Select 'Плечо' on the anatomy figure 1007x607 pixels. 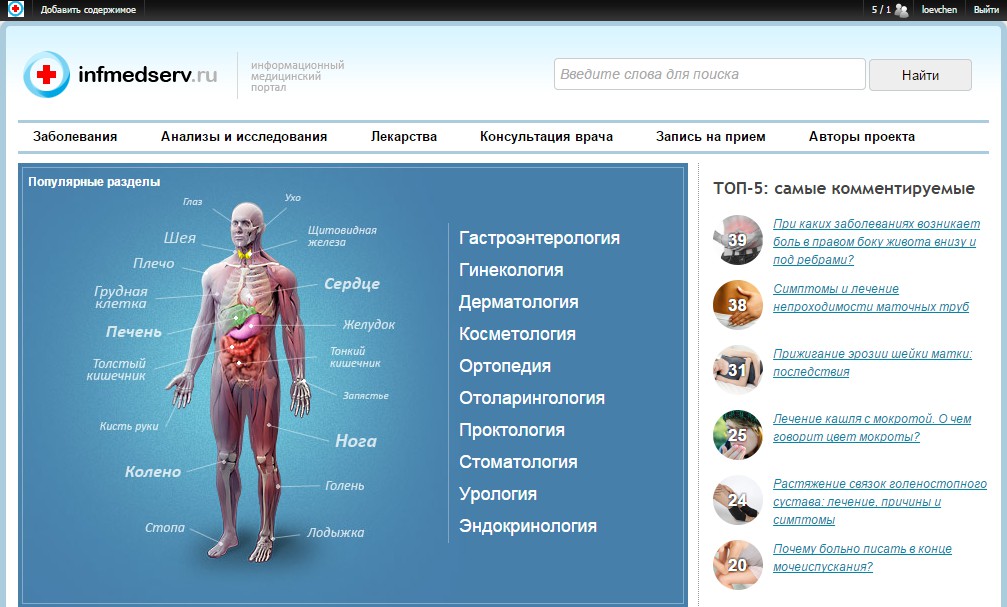[x=154, y=263]
